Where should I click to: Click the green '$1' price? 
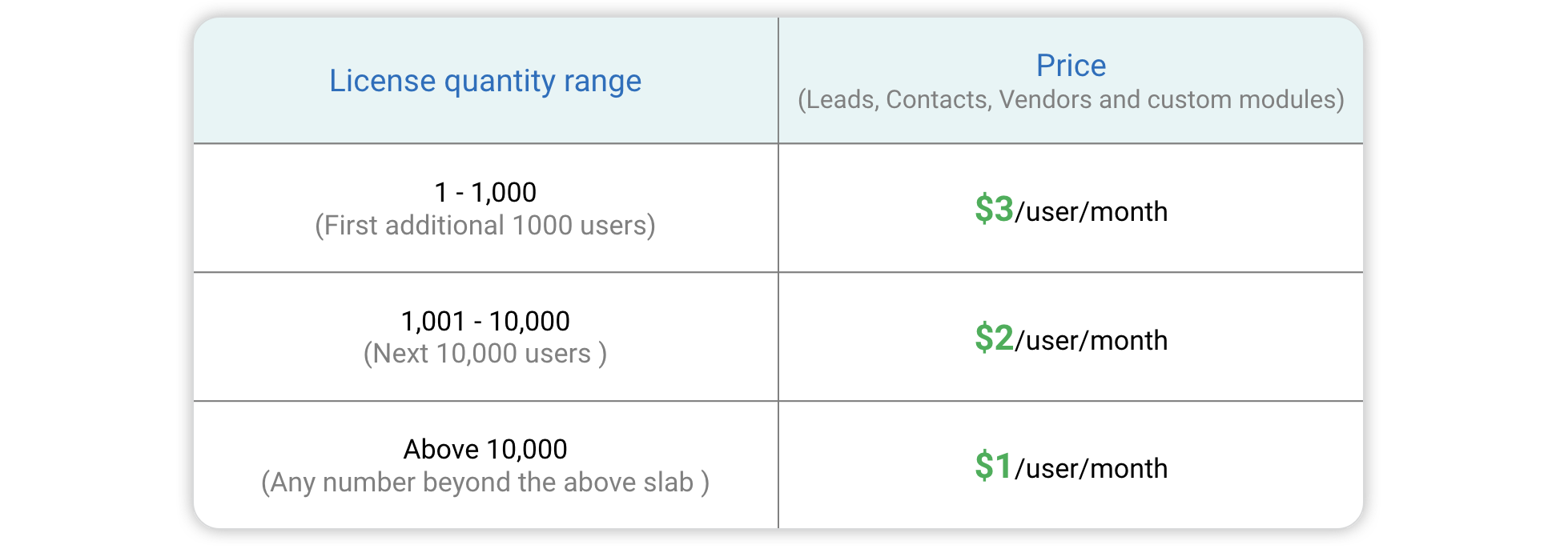tap(994, 467)
